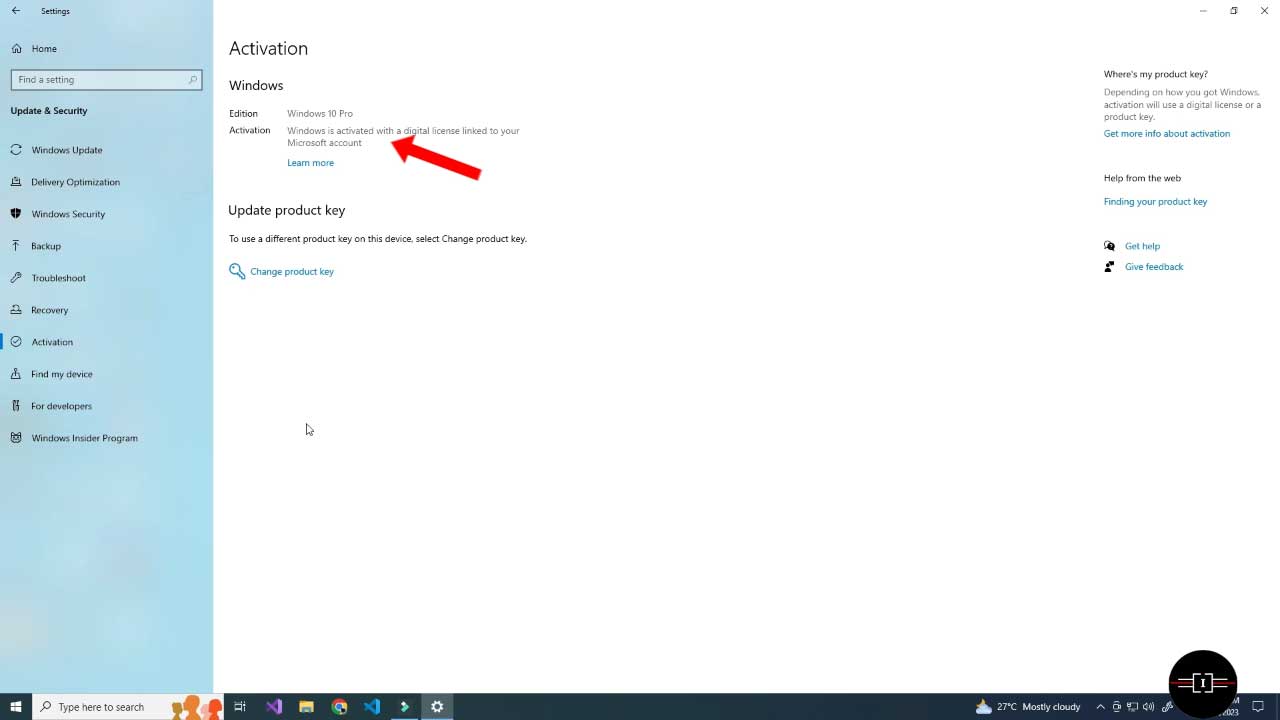The height and width of the screenshot is (720, 1280).
Task: Open File Explorer from the taskbar
Action: (306, 707)
